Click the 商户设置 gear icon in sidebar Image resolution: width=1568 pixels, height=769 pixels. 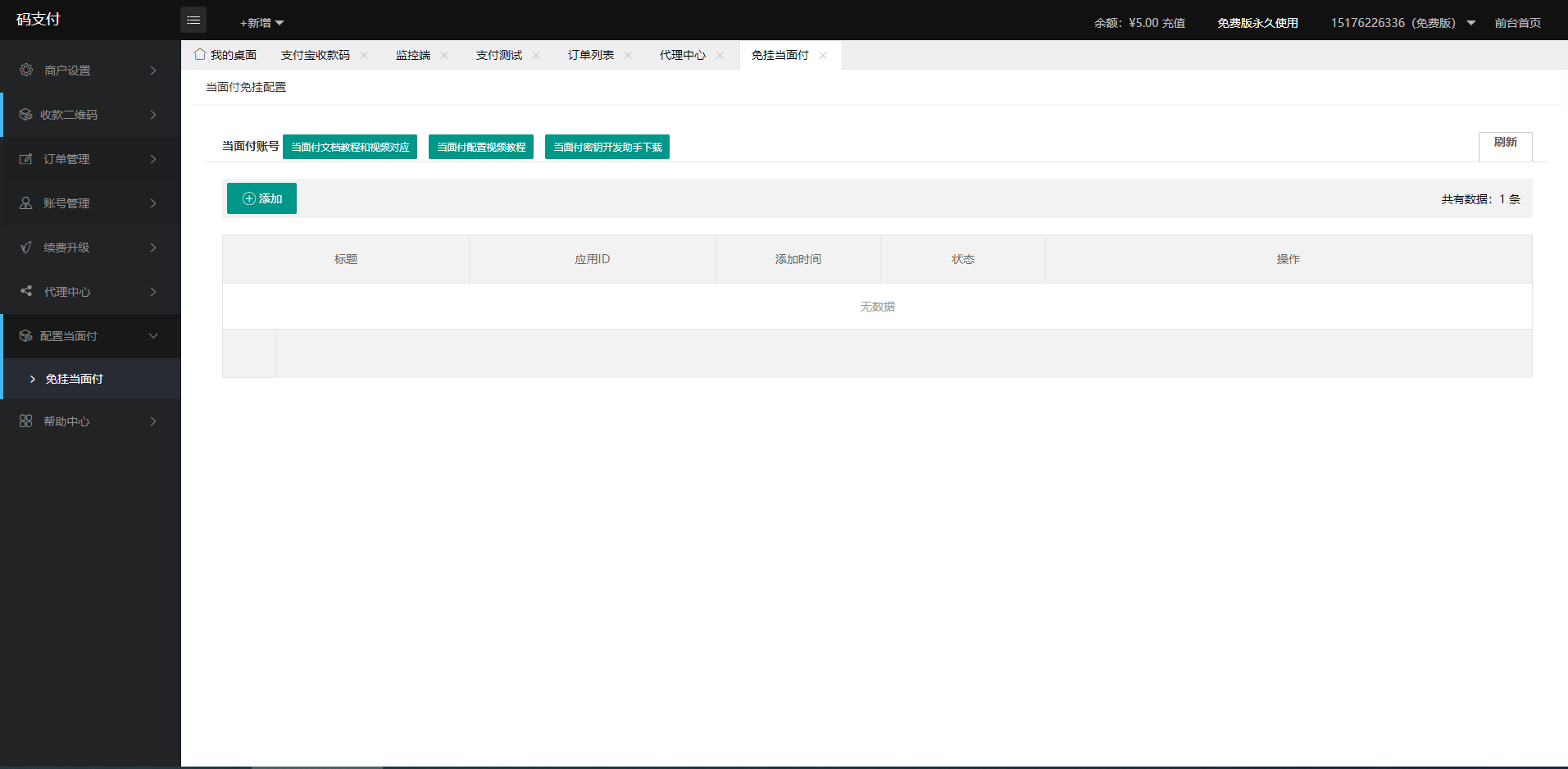pos(26,71)
